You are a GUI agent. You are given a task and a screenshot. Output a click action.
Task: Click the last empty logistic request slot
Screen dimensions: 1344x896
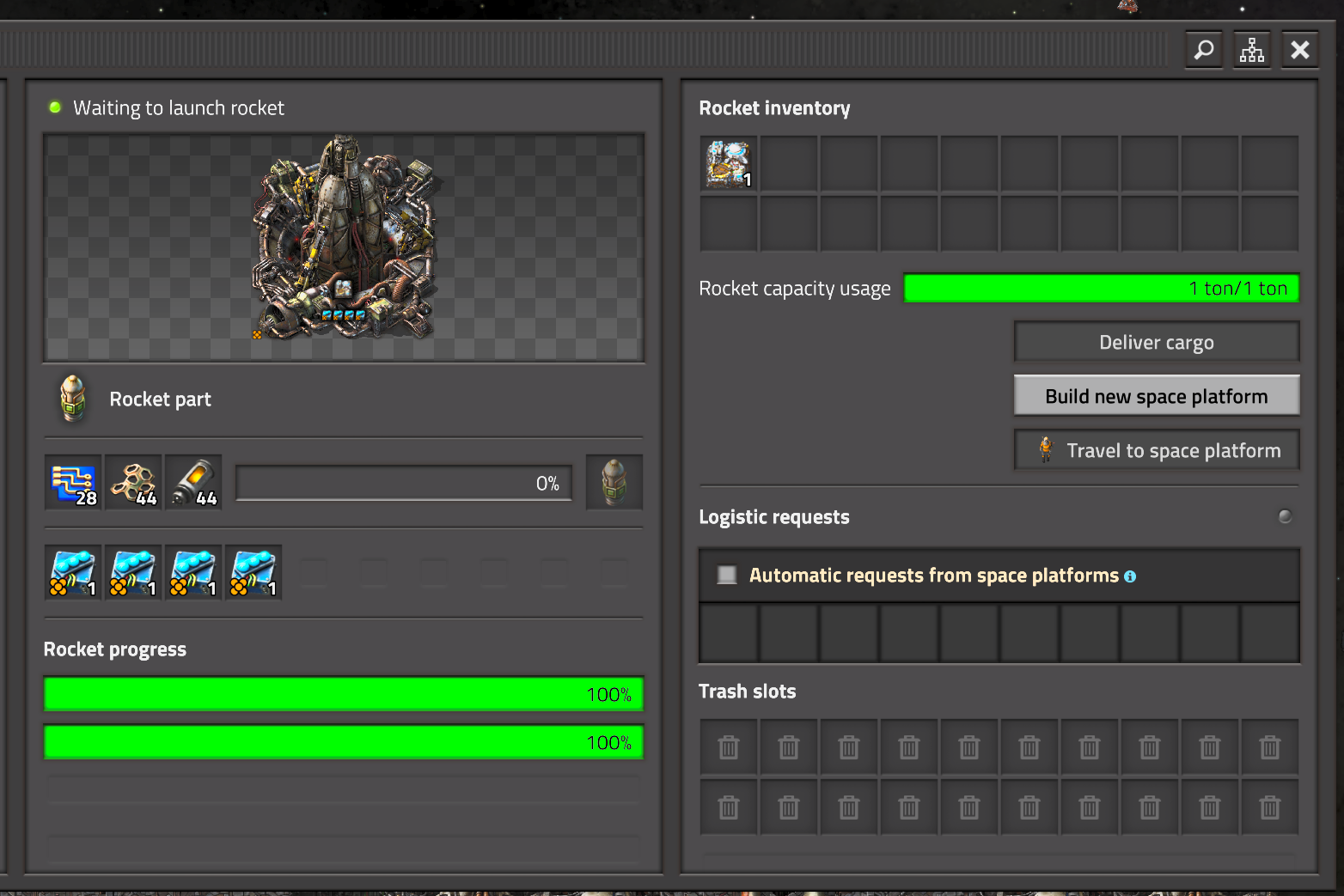pyautogui.click(x=1270, y=633)
